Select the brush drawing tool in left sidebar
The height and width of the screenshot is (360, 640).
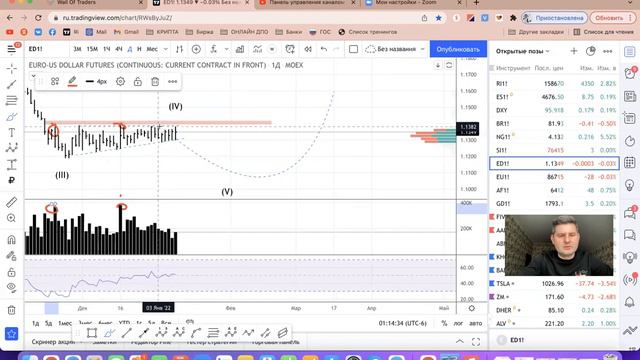coord(11,117)
